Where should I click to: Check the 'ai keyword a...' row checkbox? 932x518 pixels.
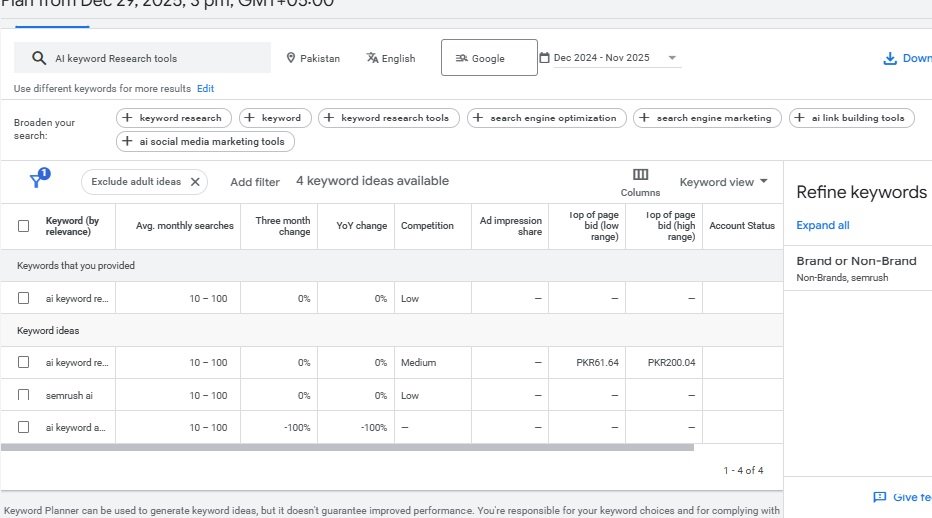pos(23,427)
